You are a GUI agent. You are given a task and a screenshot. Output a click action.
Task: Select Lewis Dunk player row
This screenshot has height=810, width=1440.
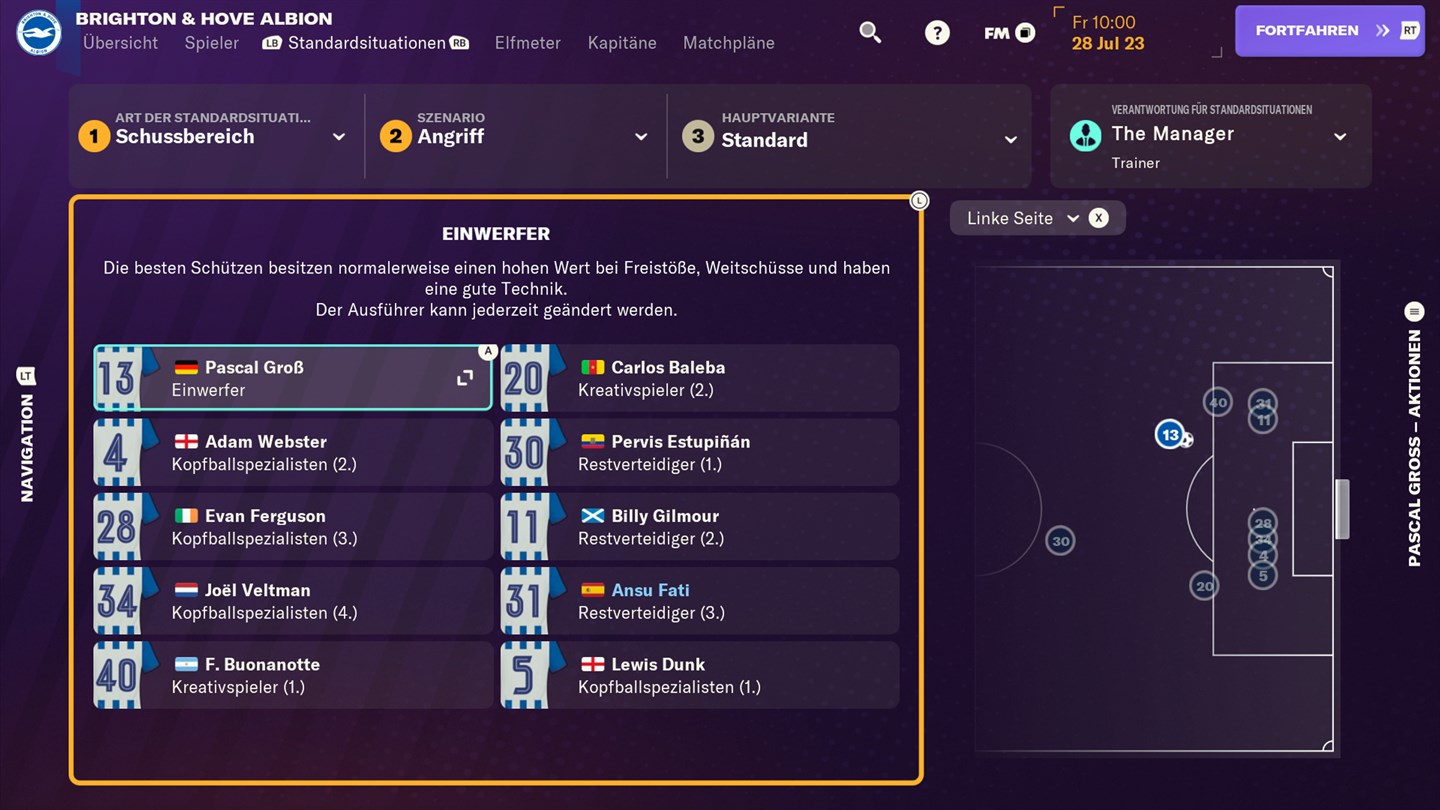[700, 675]
